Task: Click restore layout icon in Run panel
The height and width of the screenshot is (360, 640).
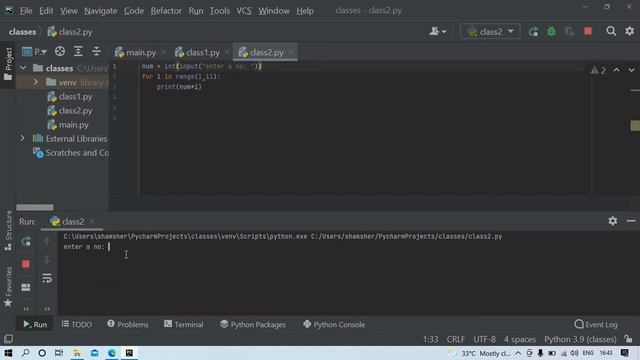Action: coord(26,287)
